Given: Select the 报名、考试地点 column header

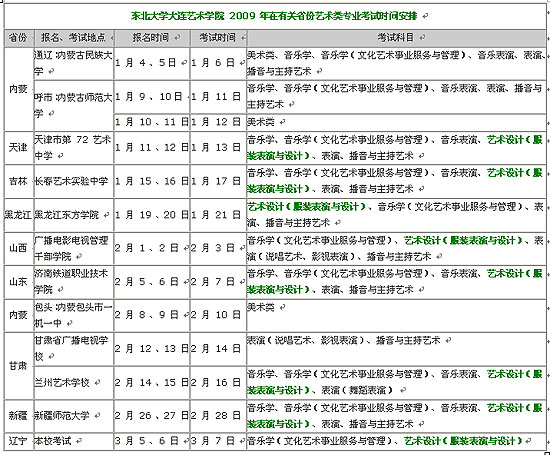Looking at the screenshot, I should pos(74,38).
